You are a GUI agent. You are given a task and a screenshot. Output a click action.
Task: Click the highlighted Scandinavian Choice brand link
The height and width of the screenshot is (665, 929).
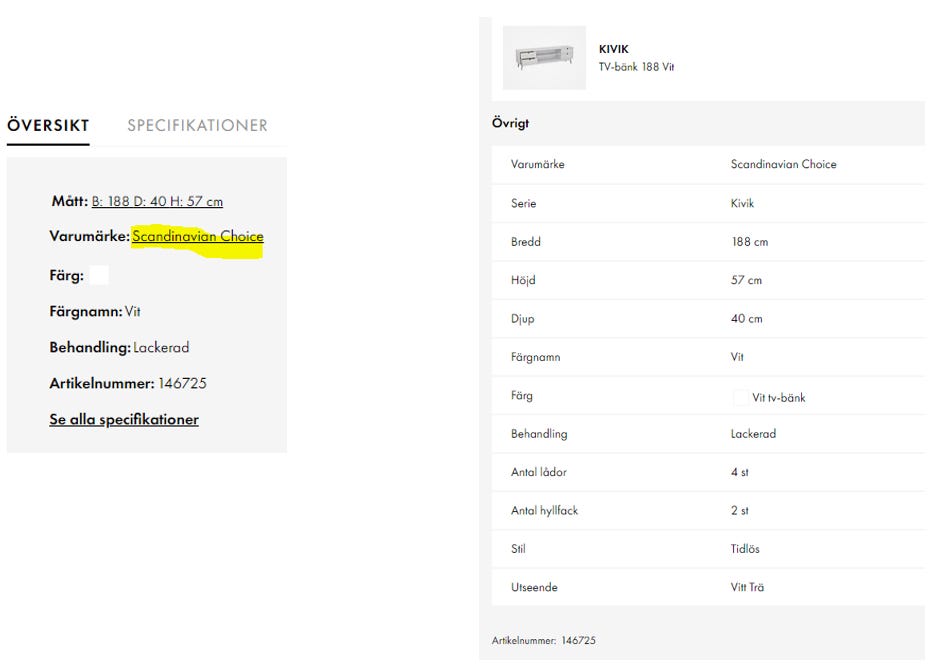pyautogui.click(x=197, y=237)
